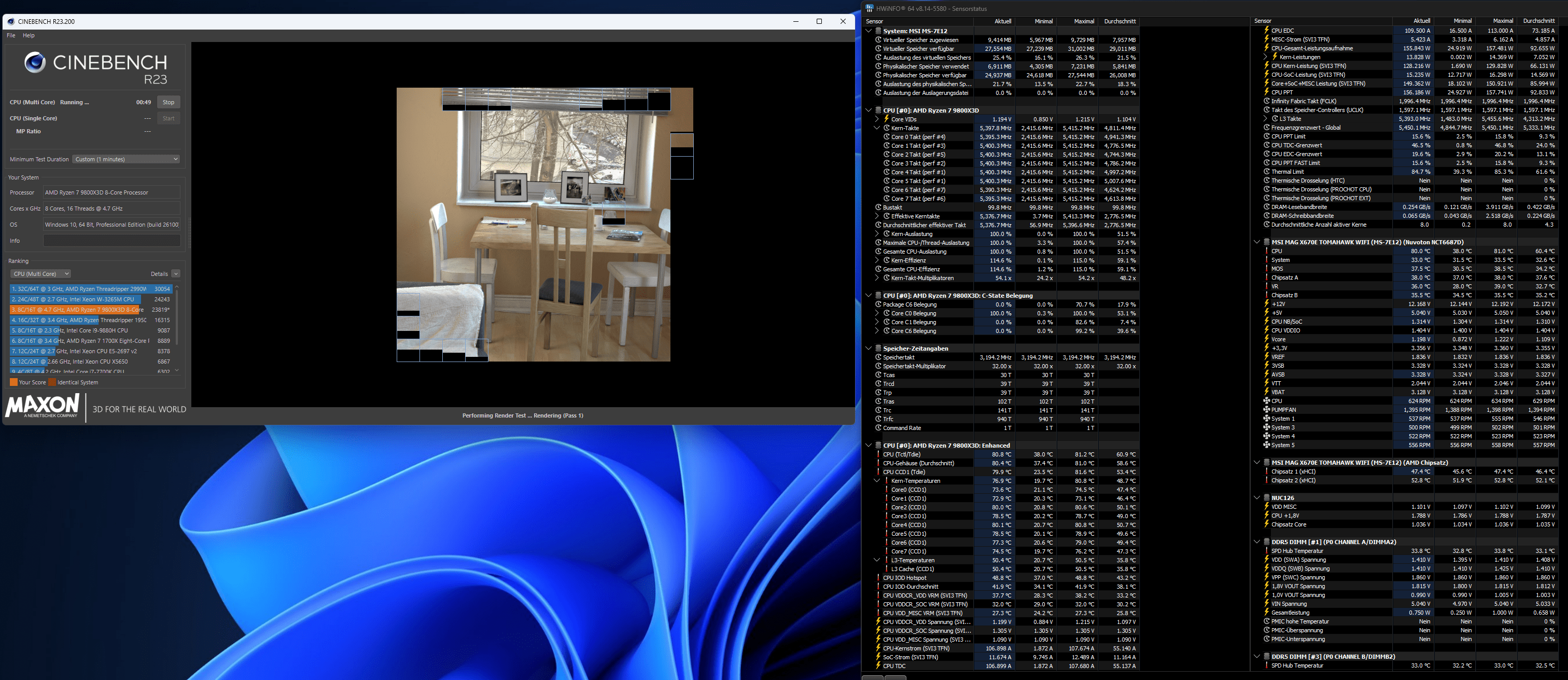Click the clock icon beside Bustakt
Image resolution: width=1568 pixels, height=680 pixels.
[878, 207]
